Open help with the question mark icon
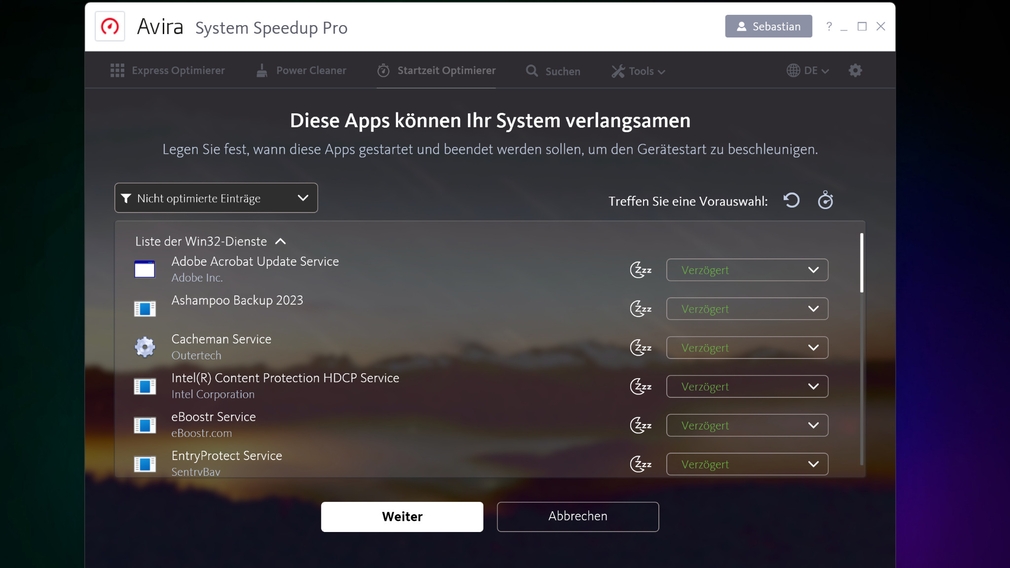Viewport: 1010px width, 568px height. click(828, 26)
